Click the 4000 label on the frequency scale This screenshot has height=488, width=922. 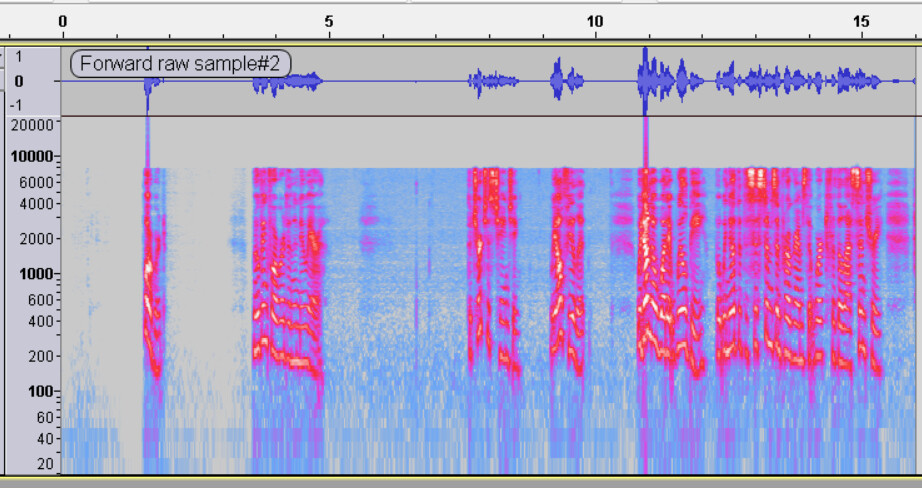coord(36,204)
